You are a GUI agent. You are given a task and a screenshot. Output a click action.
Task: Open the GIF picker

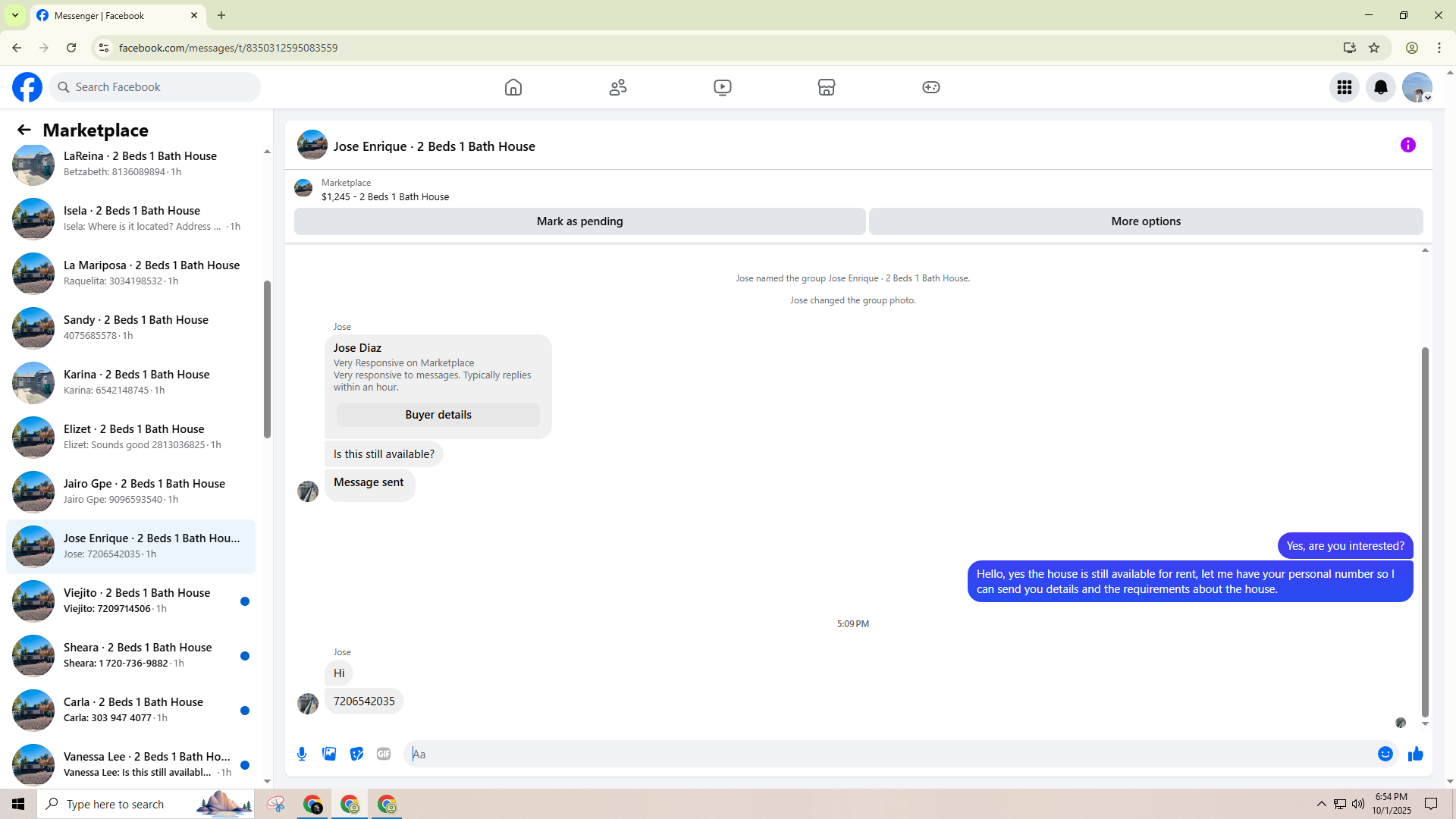coord(384,754)
